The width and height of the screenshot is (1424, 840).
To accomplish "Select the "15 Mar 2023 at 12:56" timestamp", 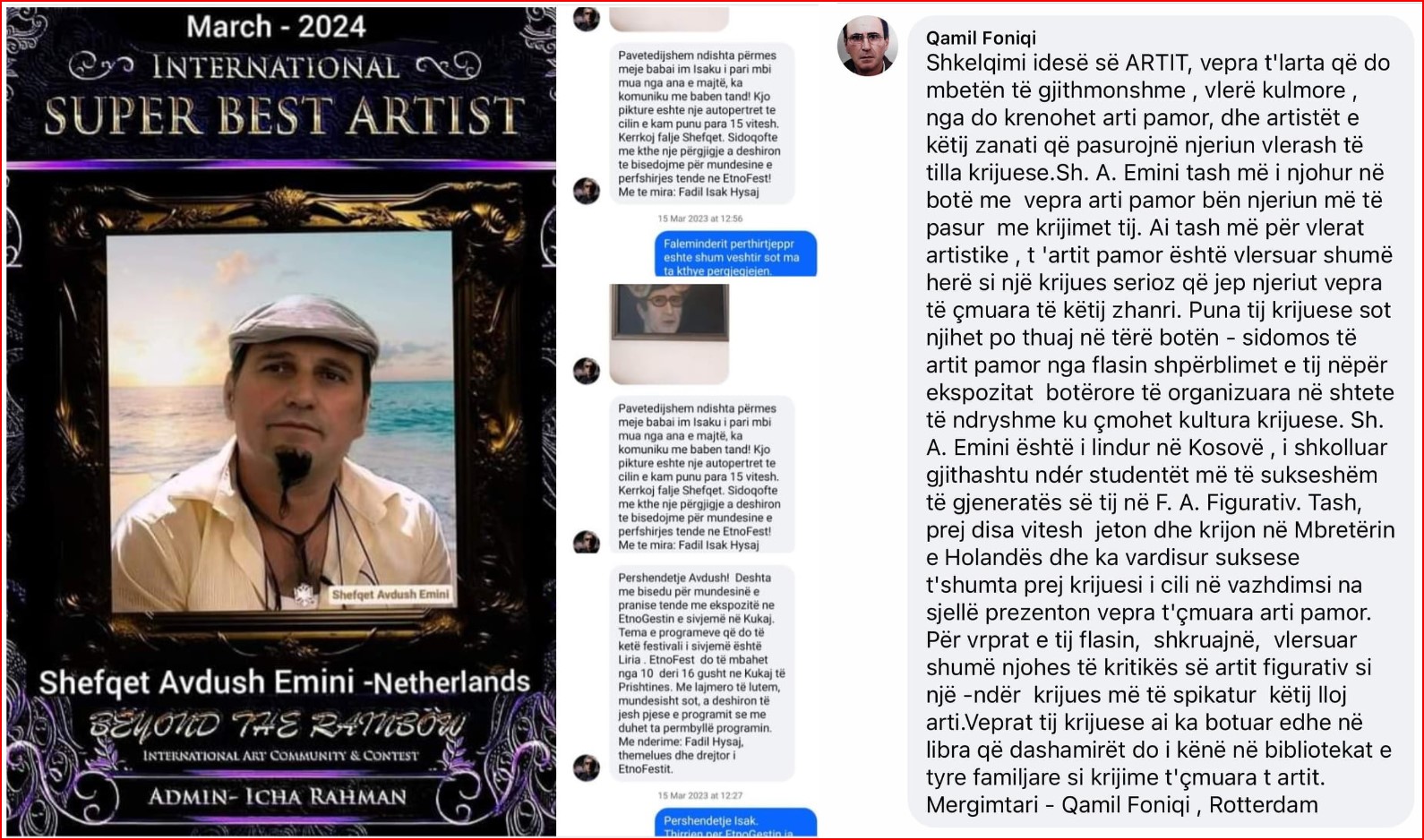I will point(700,219).
